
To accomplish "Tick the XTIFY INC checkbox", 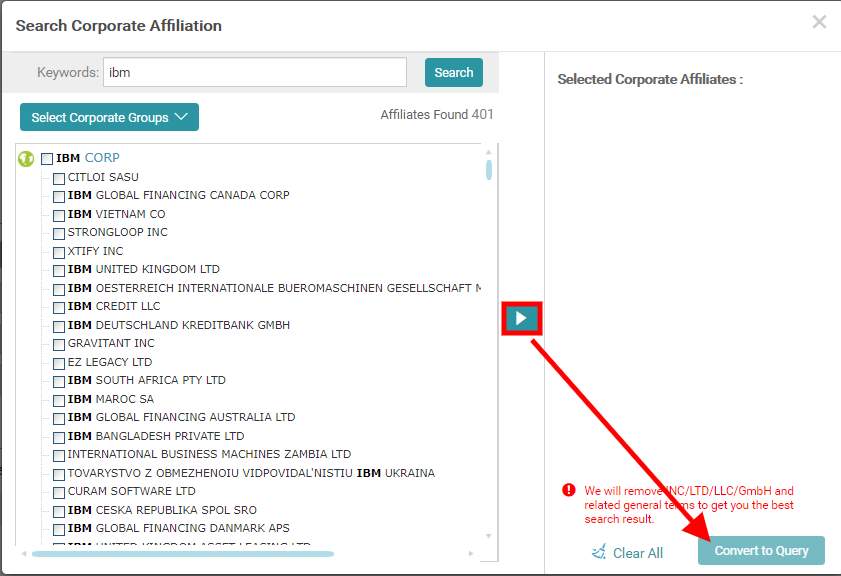I will pos(59,253).
